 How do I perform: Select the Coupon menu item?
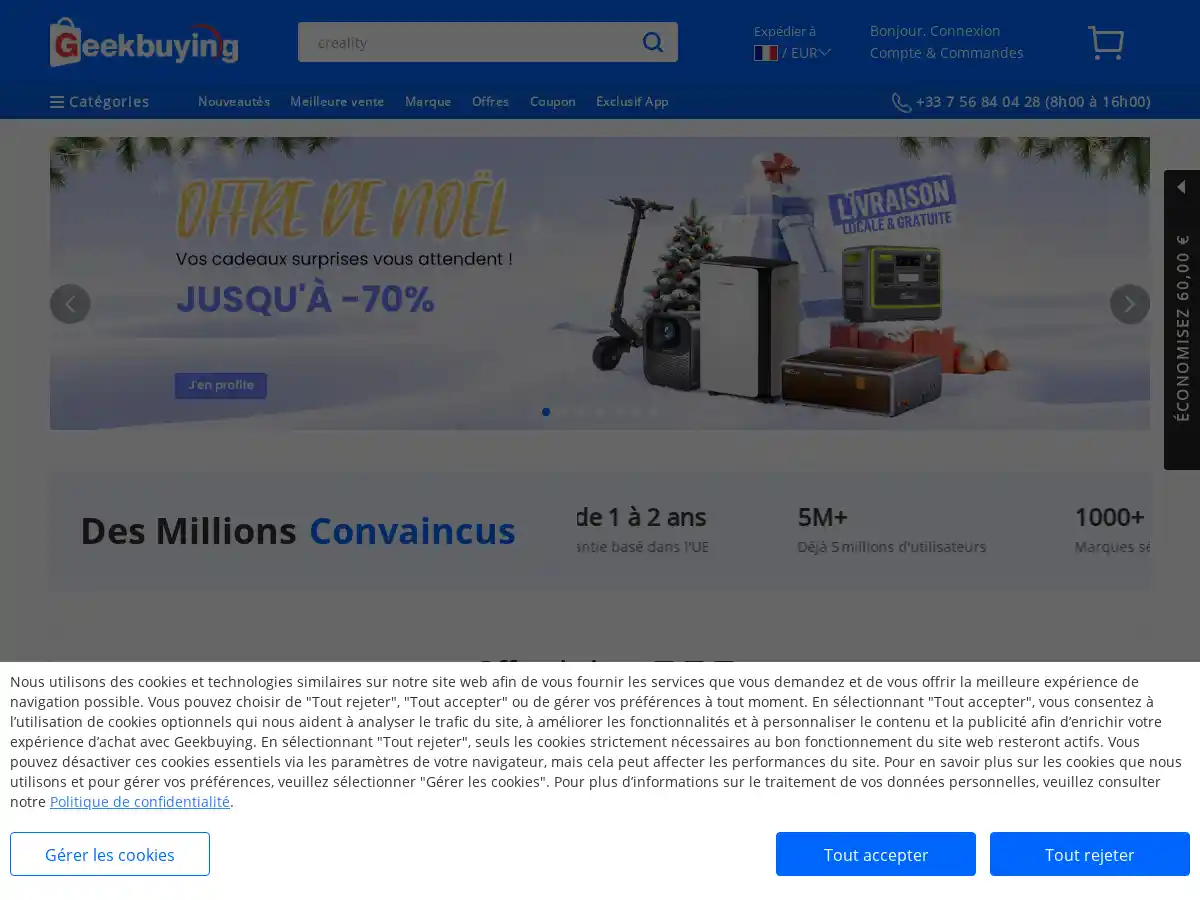pyautogui.click(x=552, y=101)
